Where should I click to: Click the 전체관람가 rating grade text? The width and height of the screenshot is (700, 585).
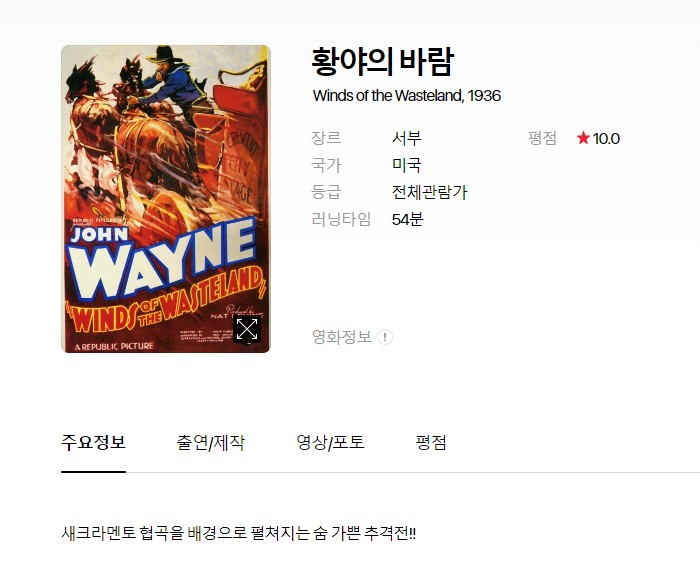pos(429,192)
